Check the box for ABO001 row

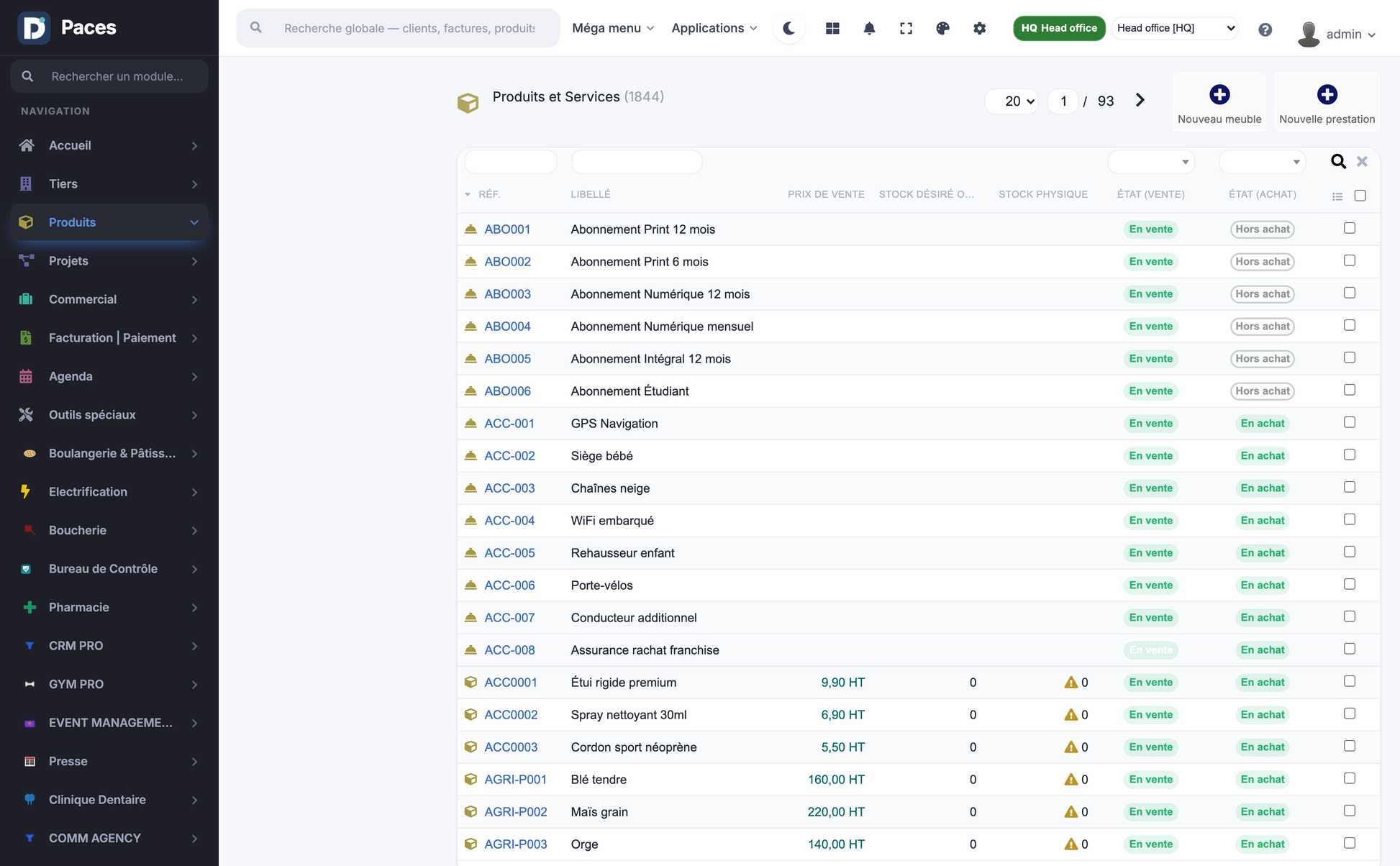click(x=1350, y=228)
